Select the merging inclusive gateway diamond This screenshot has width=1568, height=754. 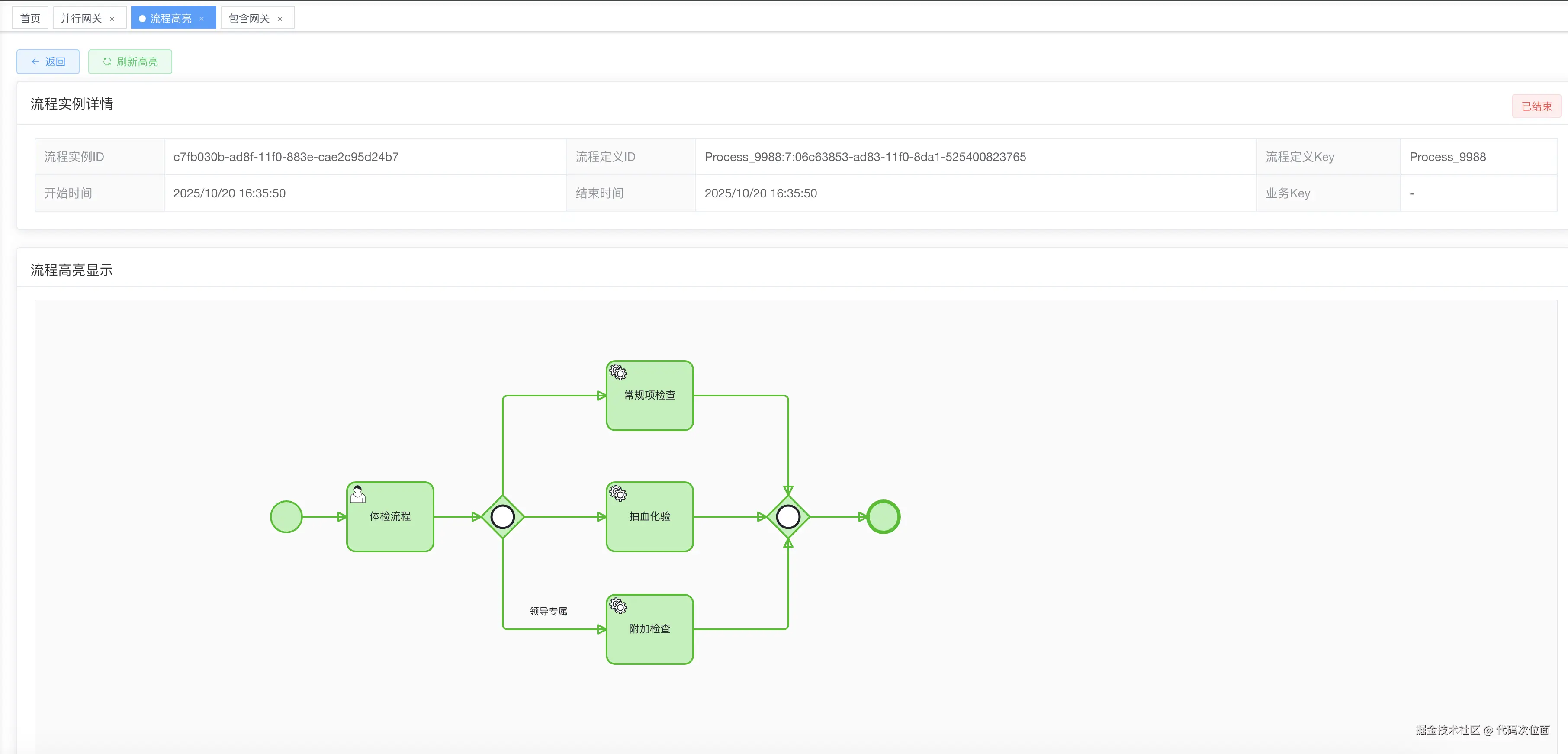[x=788, y=516]
